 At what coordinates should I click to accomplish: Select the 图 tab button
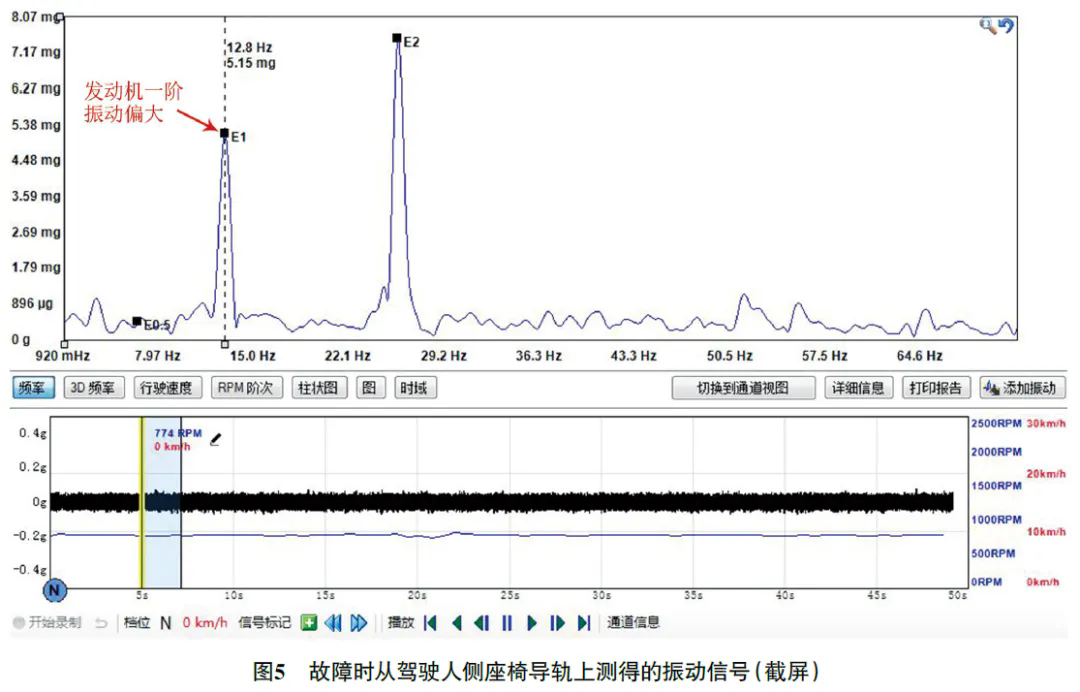(370, 388)
